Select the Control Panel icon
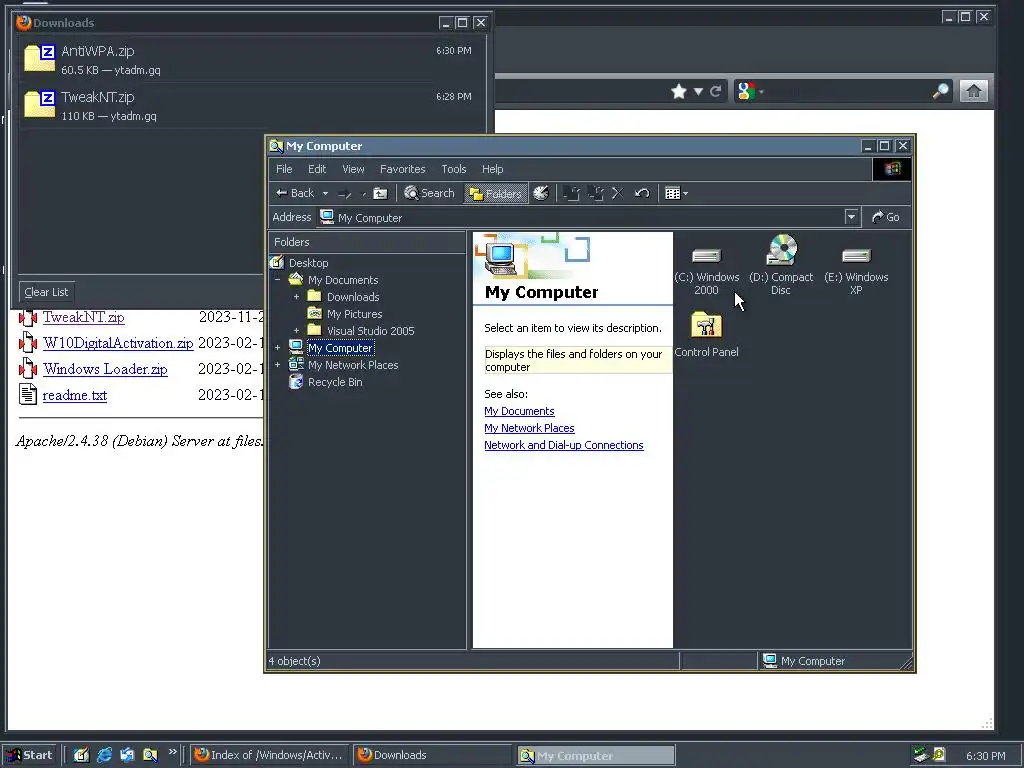1024x768 pixels. 707,334
